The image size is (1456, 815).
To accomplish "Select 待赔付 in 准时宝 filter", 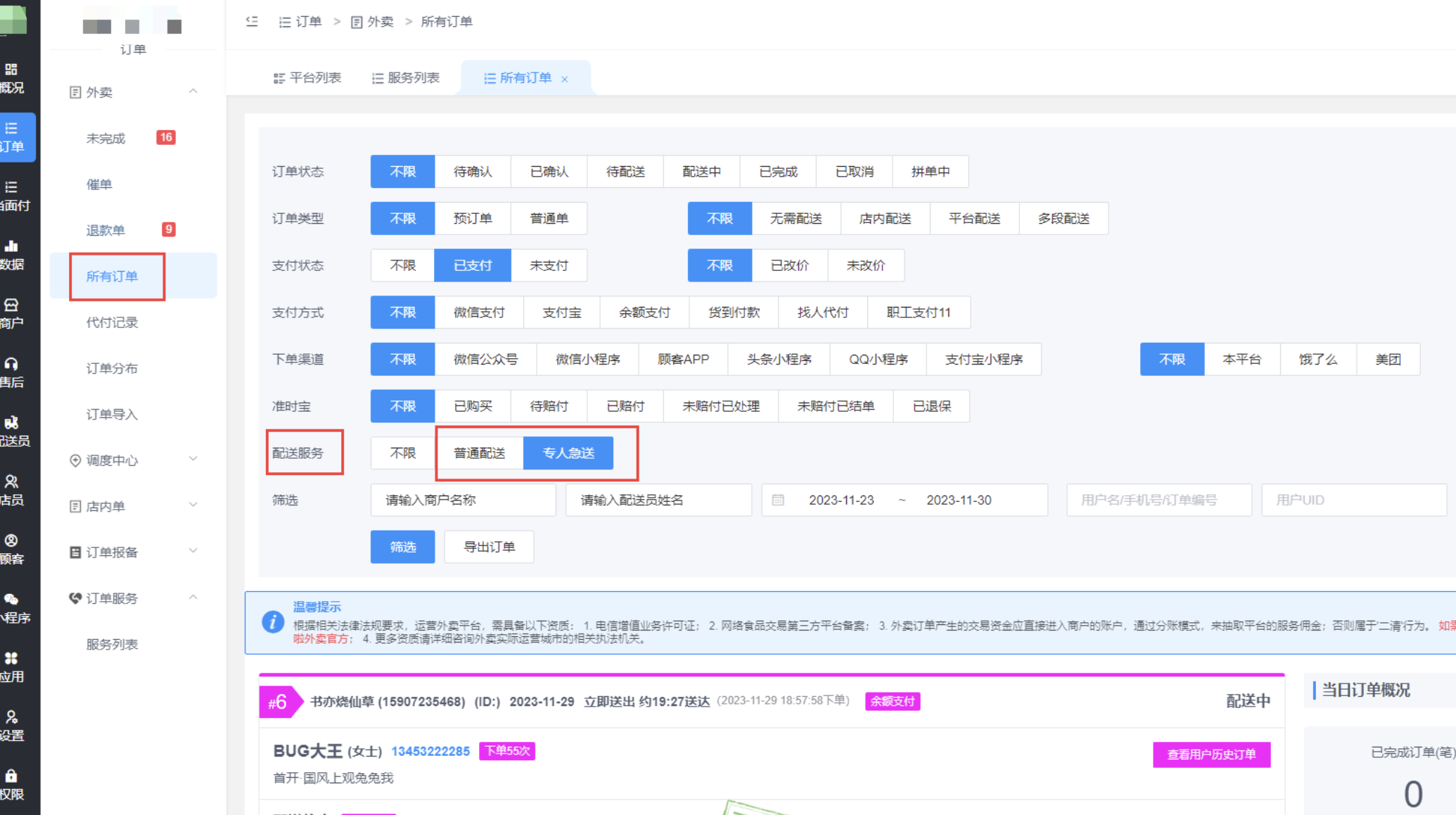I will click(x=549, y=406).
